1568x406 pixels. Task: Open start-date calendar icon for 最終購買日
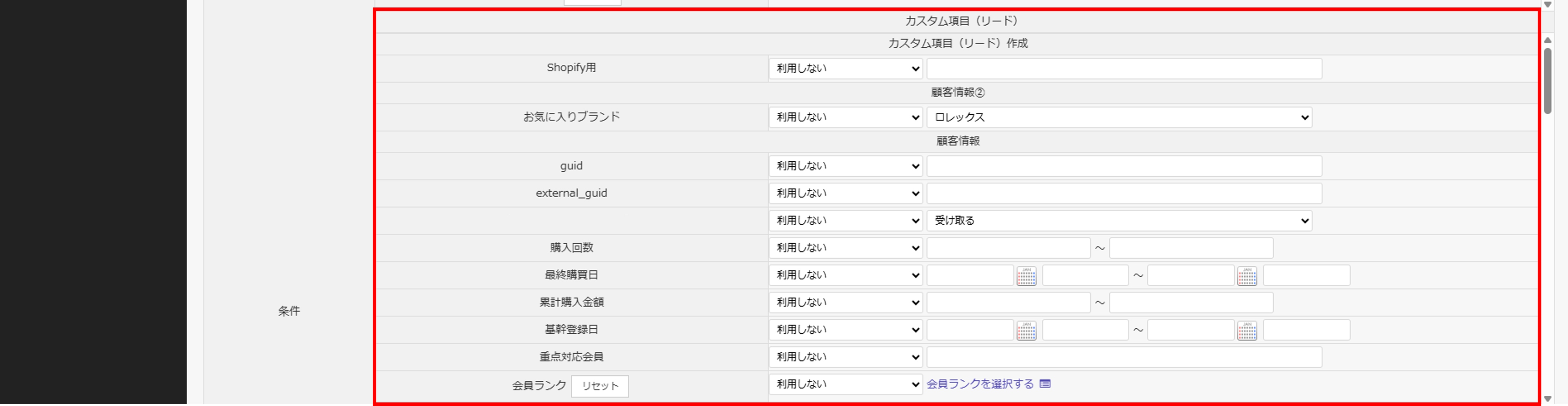pos(1026,276)
